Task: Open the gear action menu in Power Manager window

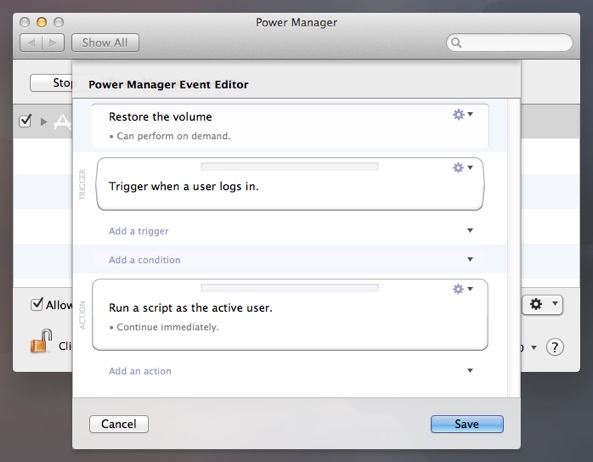Action: (x=542, y=304)
